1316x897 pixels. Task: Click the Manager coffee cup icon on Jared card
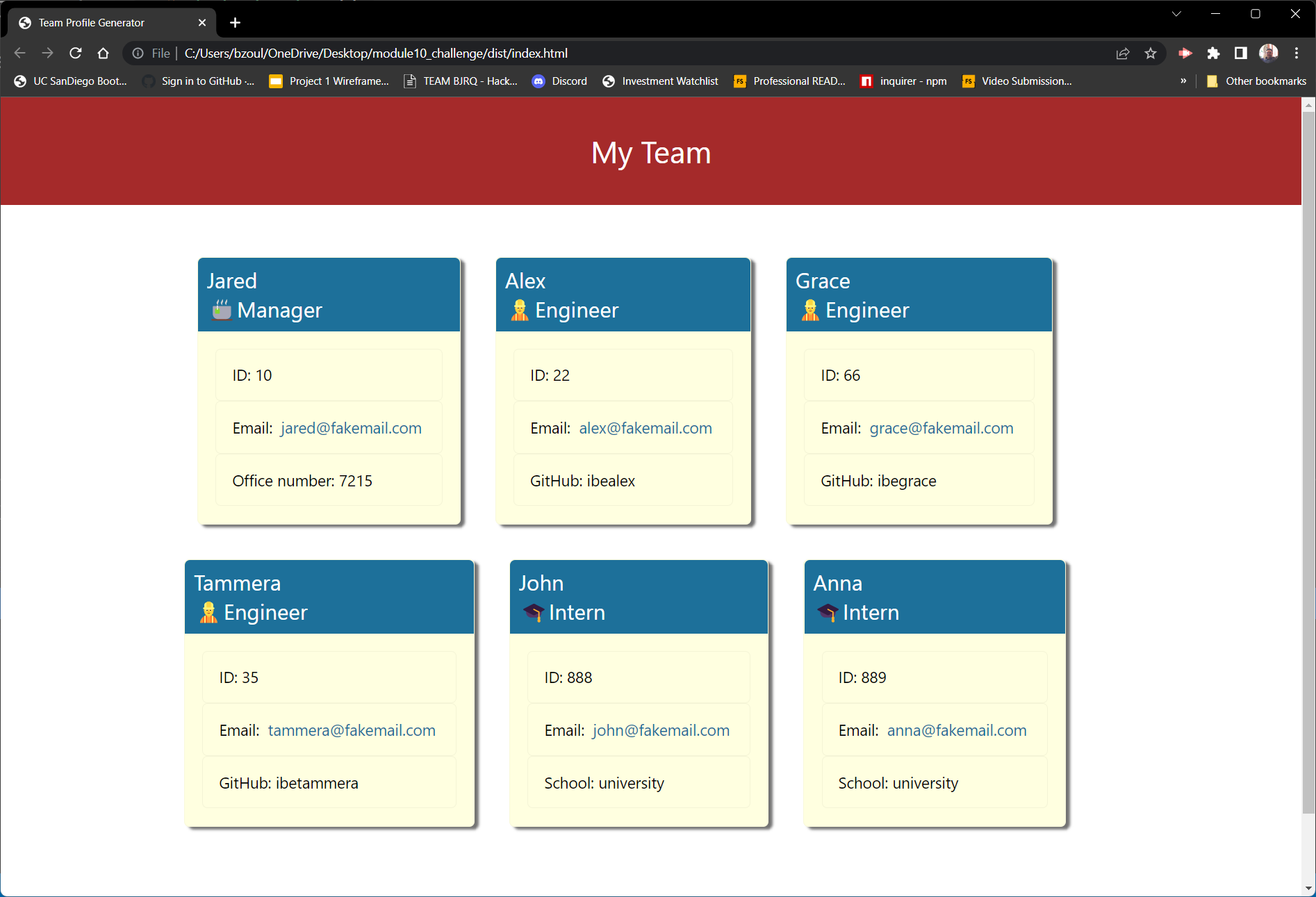(222, 310)
